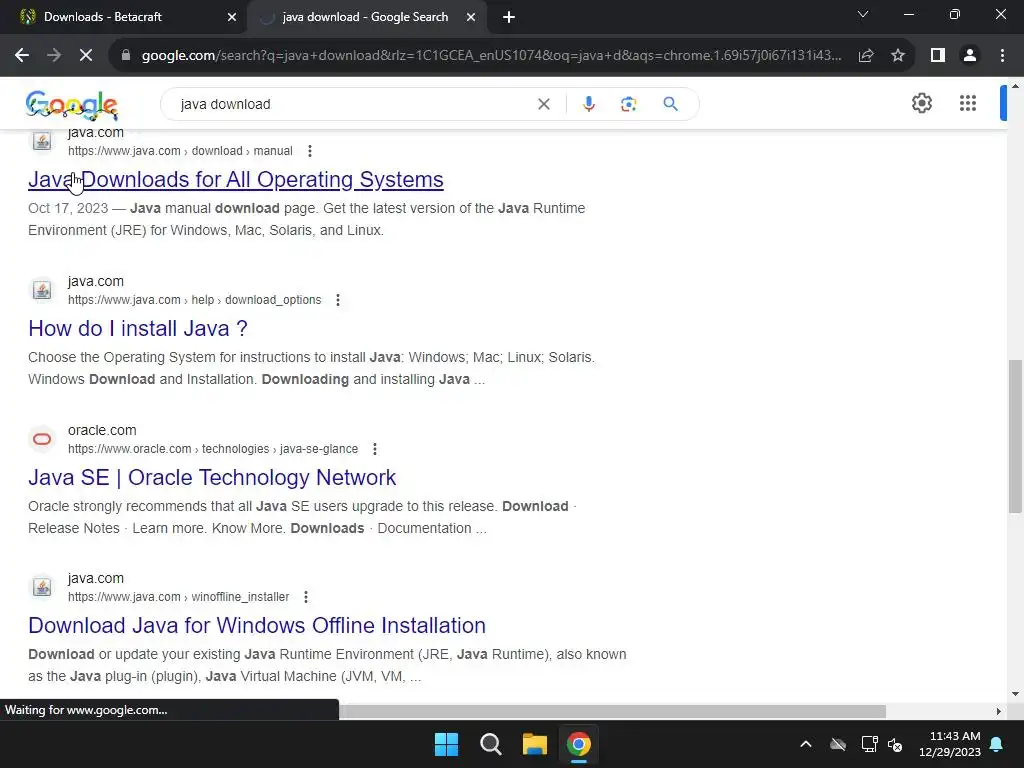The width and height of the screenshot is (1024, 768).
Task: Share this page from address bar
Action: (x=866, y=56)
